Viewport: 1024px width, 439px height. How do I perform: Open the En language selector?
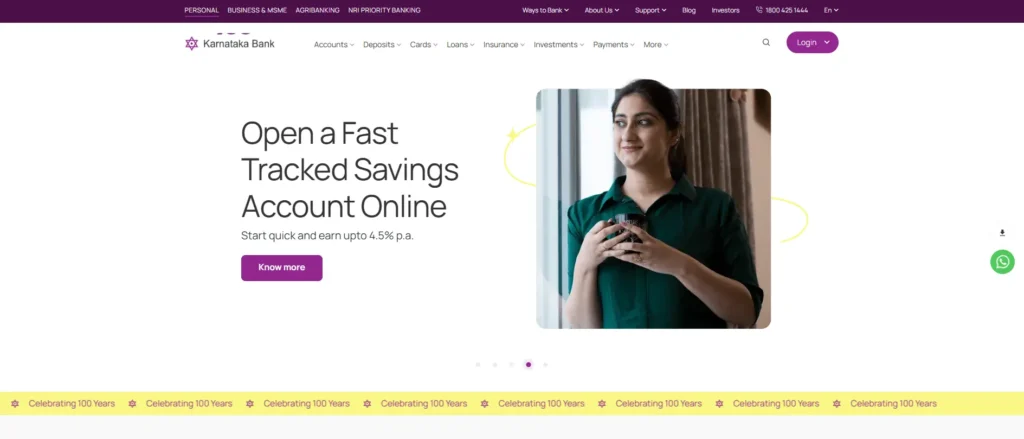pos(831,10)
